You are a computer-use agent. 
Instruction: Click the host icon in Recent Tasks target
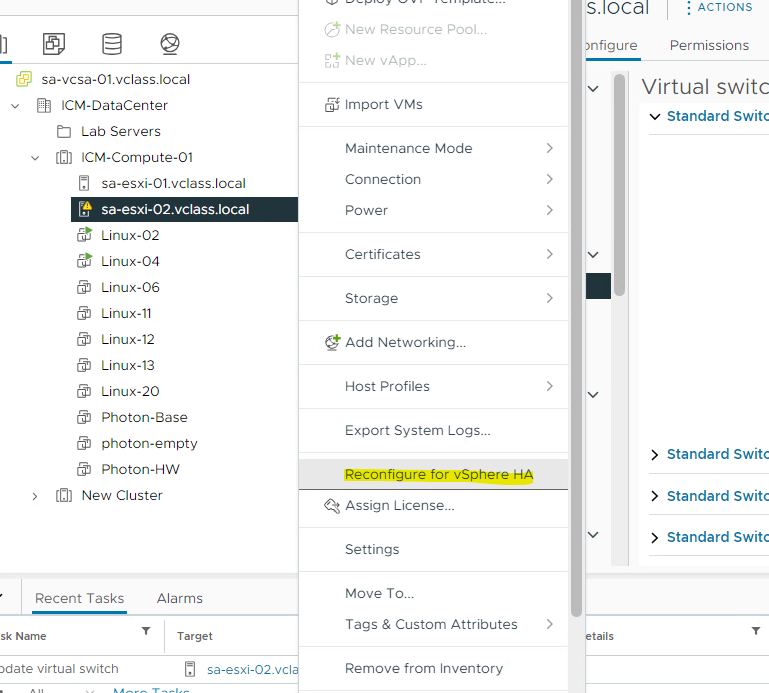point(190,669)
